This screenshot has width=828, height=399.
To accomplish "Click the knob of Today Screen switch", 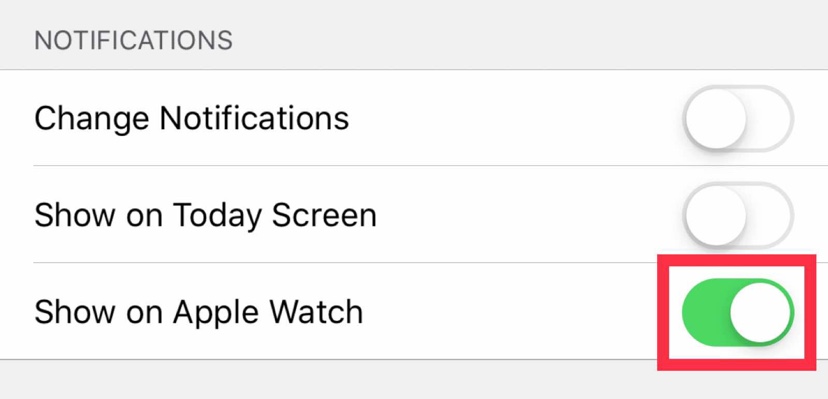I will point(715,214).
